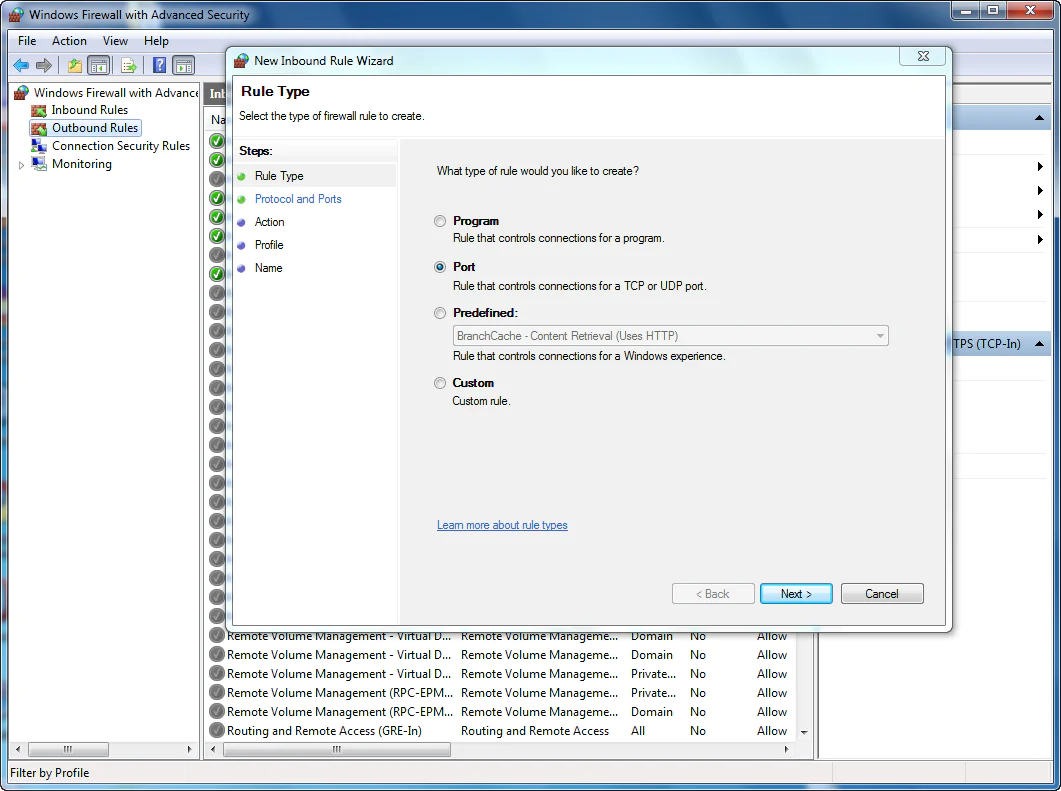This screenshot has width=1061, height=791.
Task: Click the Routing and Remote Access group cell
Action: click(535, 731)
